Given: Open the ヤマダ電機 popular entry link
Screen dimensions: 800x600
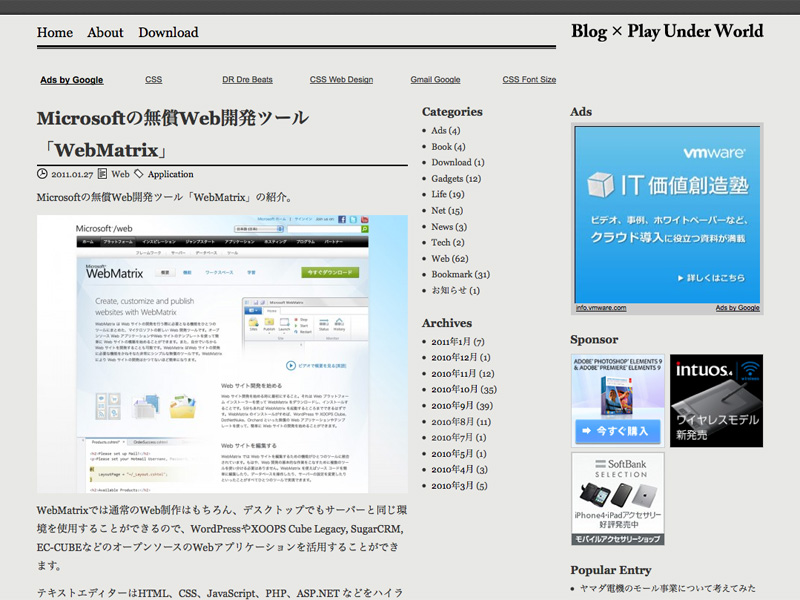Looking at the screenshot, I should click(x=667, y=588).
